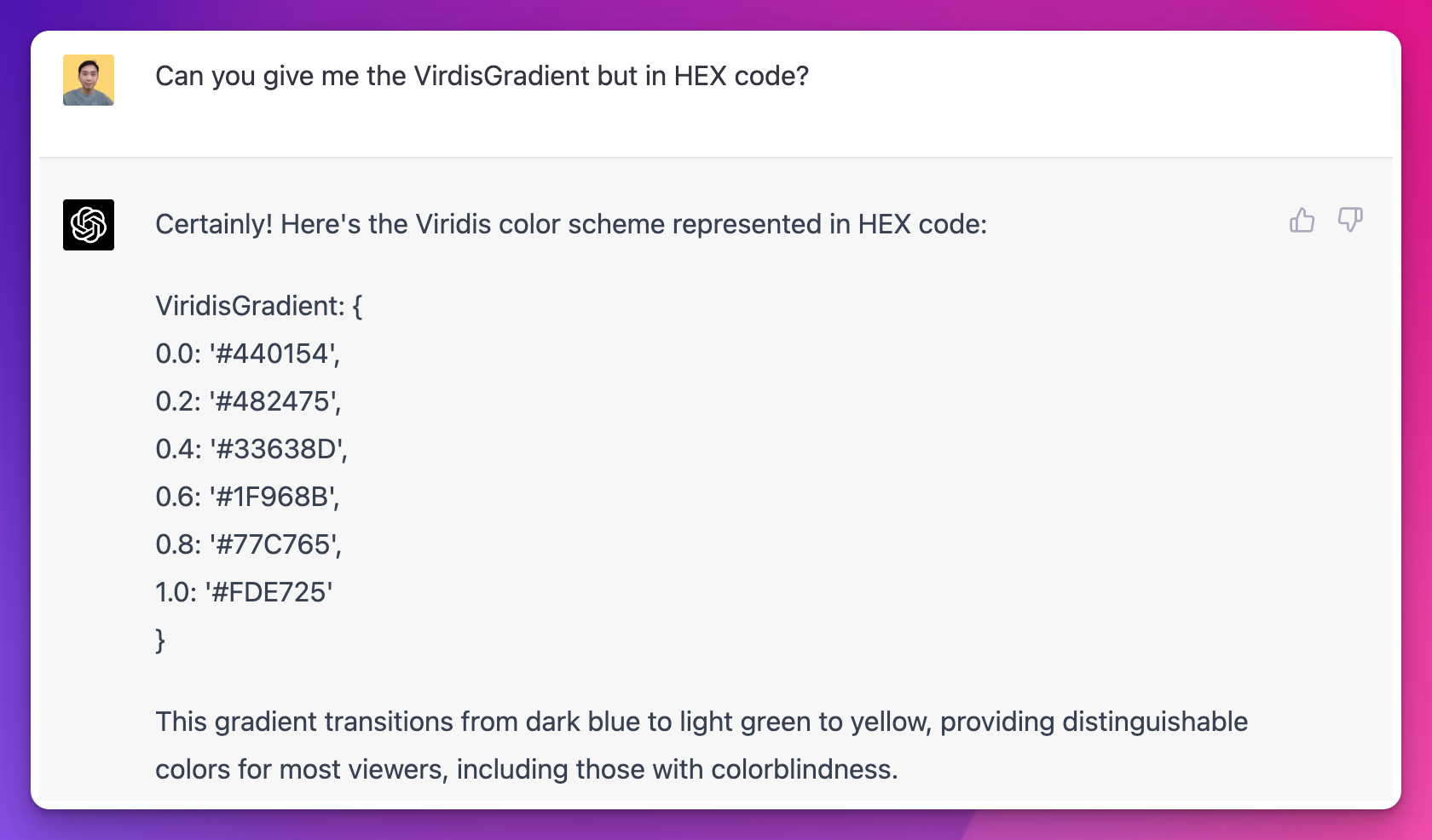1432x840 pixels.
Task: Click the '0.0:' key label
Action: coord(177,354)
